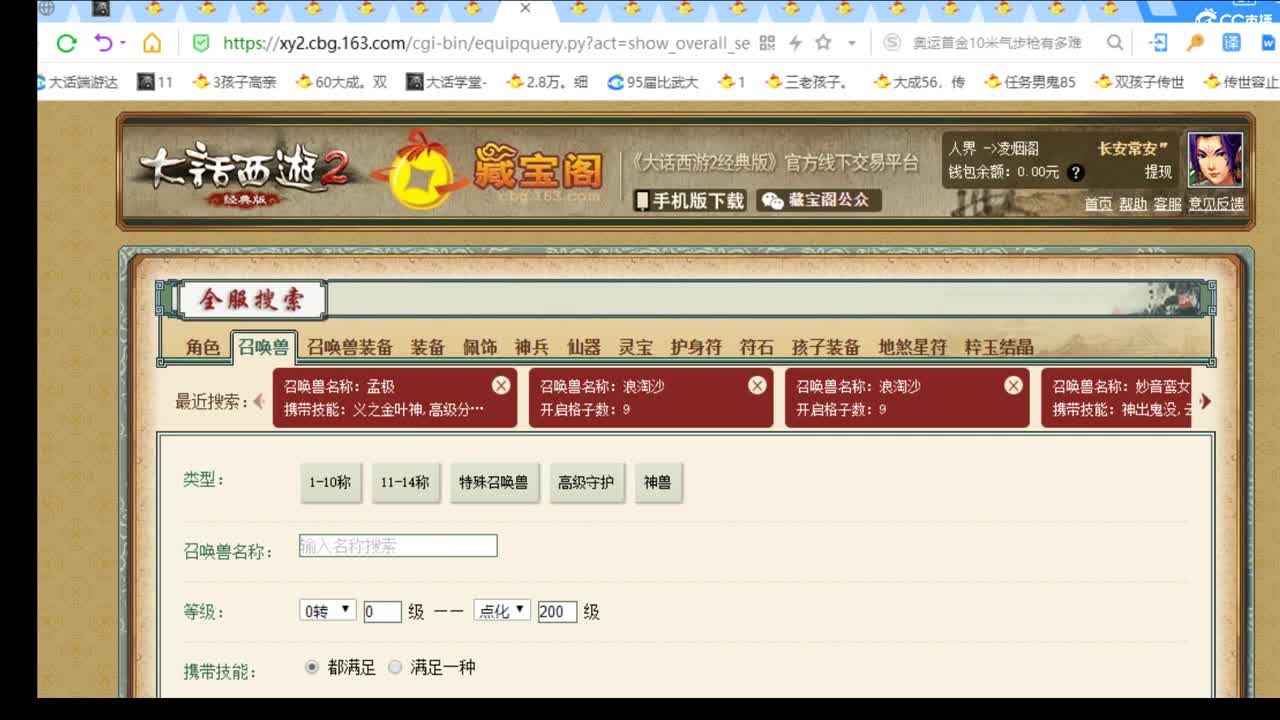Choose the 1-10称 type button

point(330,482)
